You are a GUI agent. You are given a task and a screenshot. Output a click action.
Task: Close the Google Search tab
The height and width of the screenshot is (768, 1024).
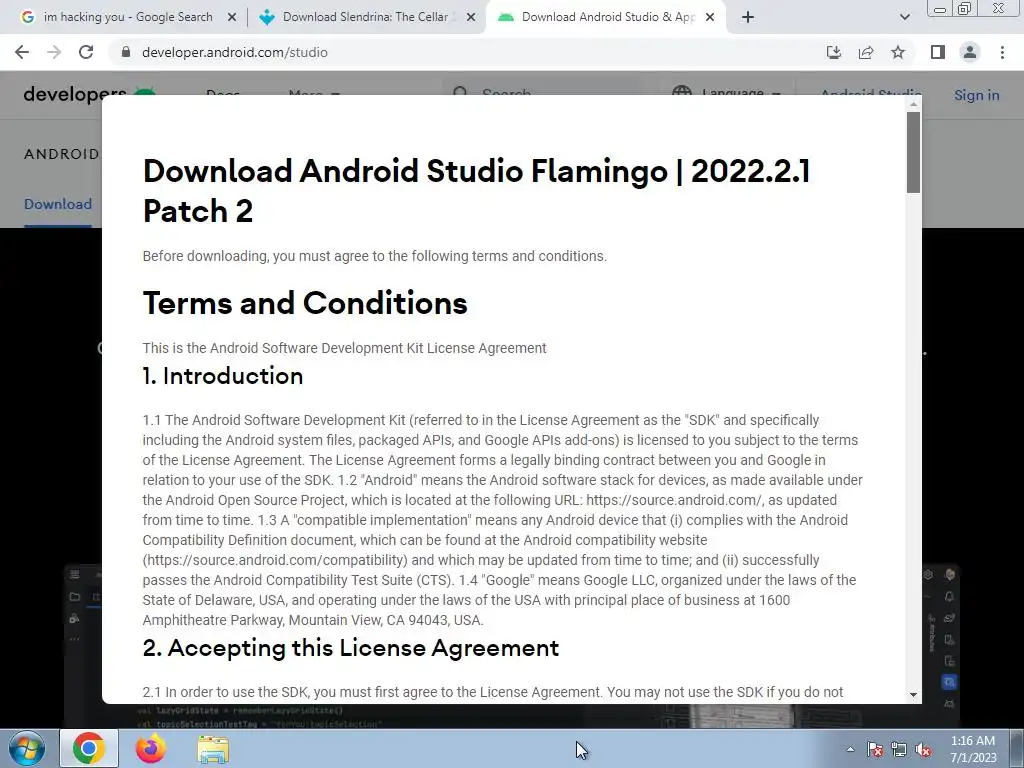(x=232, y=18)
